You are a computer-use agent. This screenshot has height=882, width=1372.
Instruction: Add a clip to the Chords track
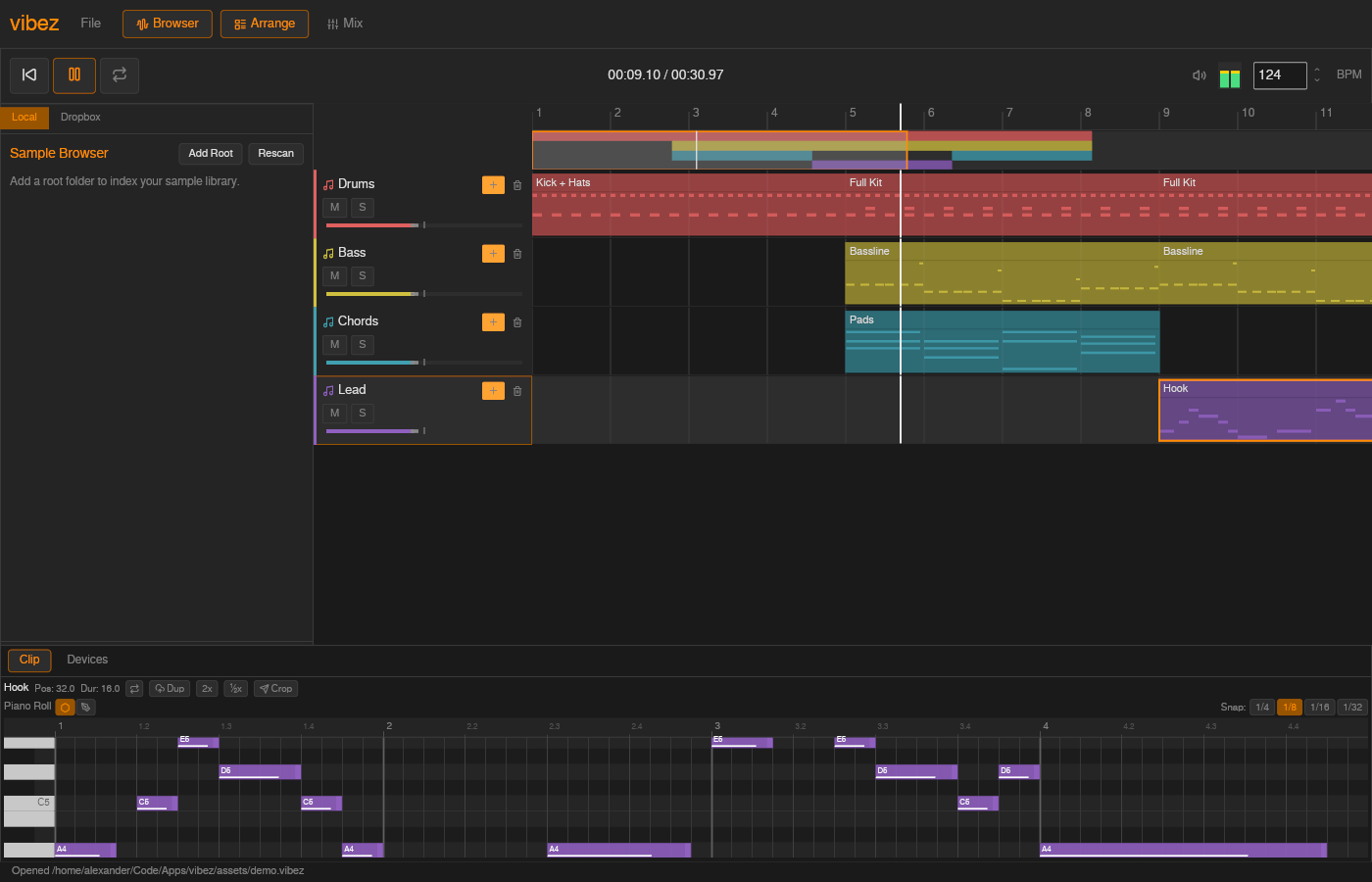pos(493,322)
